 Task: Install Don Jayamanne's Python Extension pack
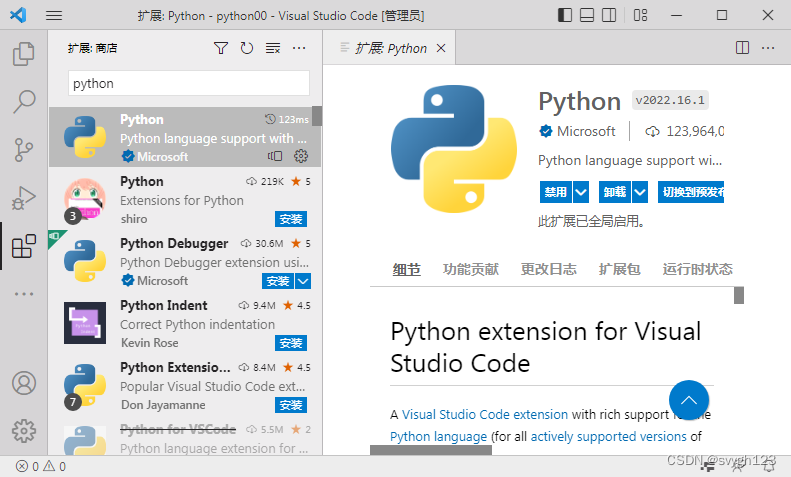291,405
